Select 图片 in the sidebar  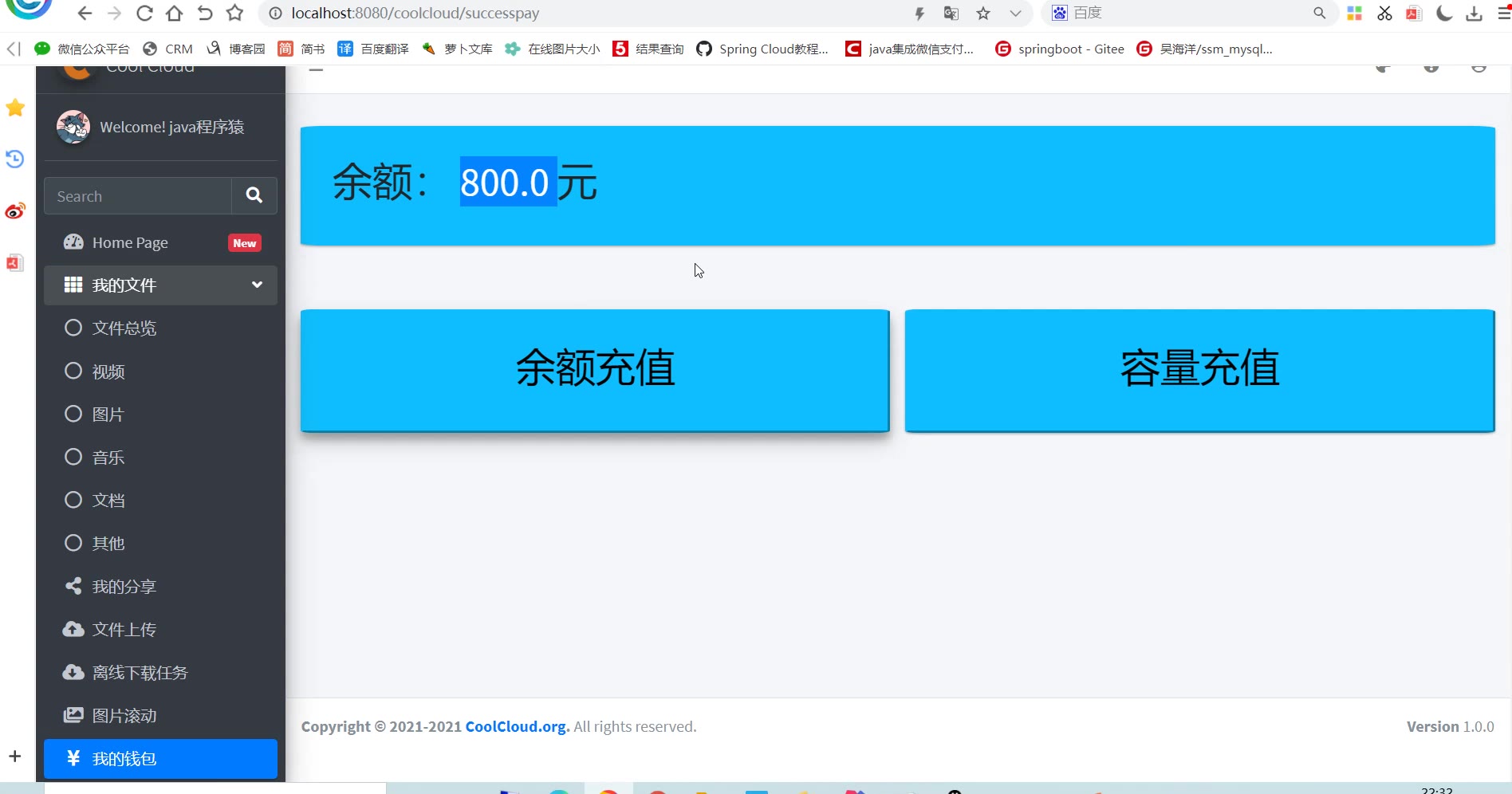tap(161, 414)
